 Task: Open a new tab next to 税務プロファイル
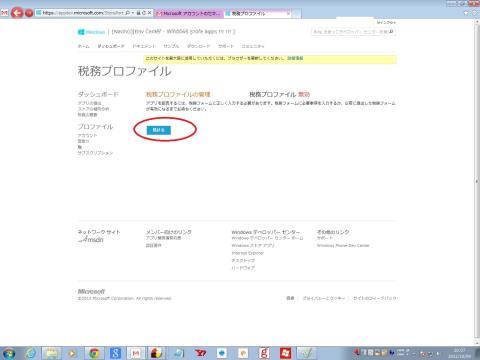click(297, 13)
